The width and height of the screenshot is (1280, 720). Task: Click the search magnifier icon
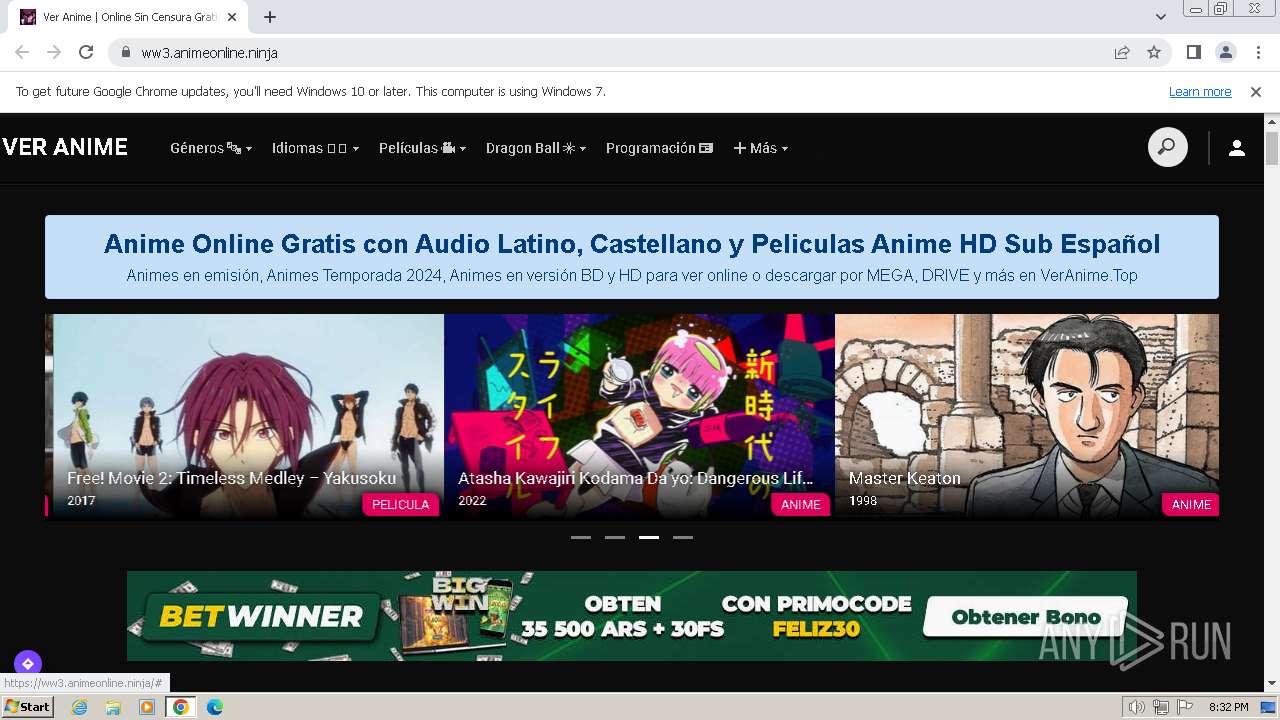pyautogui.click(x=1167, y=148)
